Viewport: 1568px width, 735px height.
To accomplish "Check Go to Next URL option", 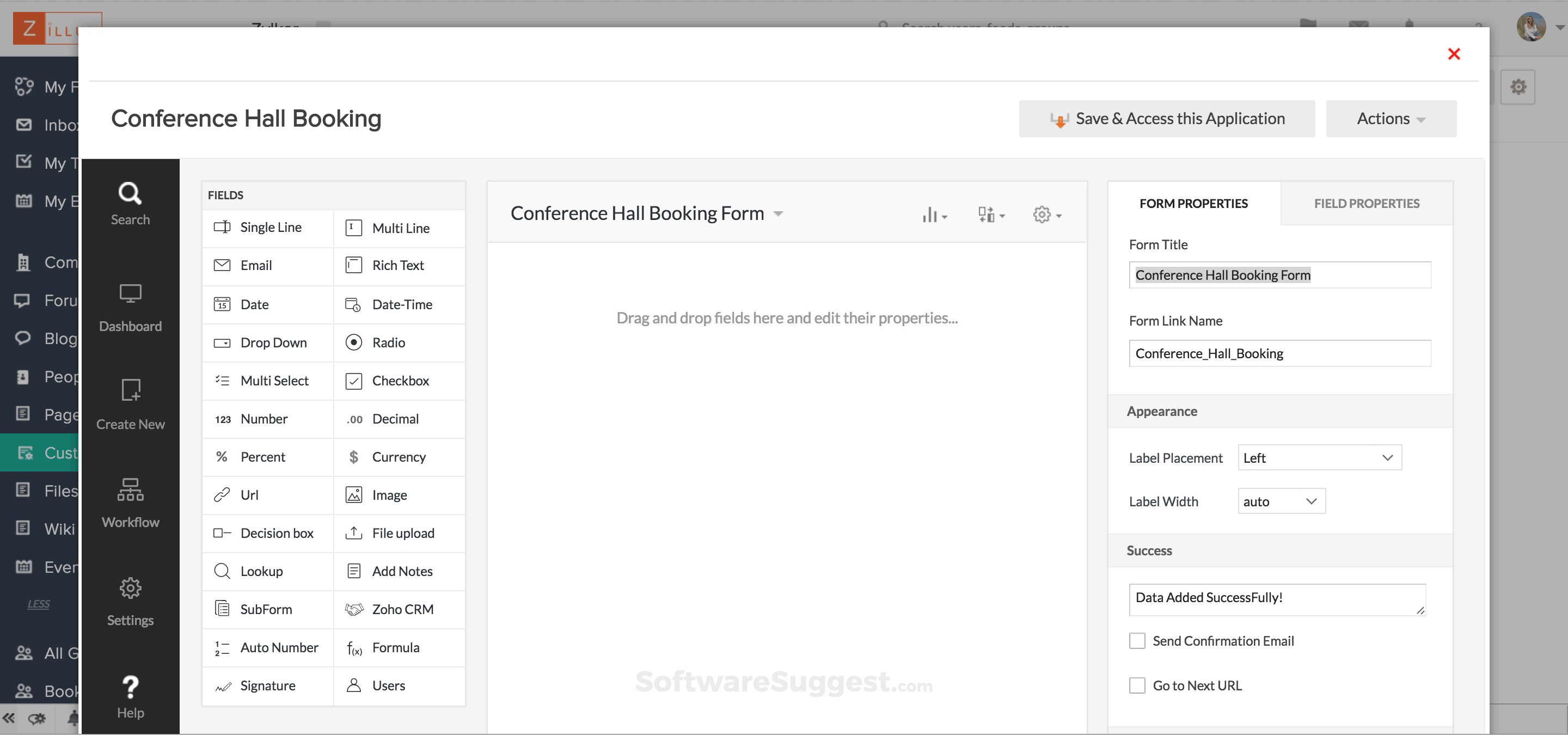I will pos(1137,685).
